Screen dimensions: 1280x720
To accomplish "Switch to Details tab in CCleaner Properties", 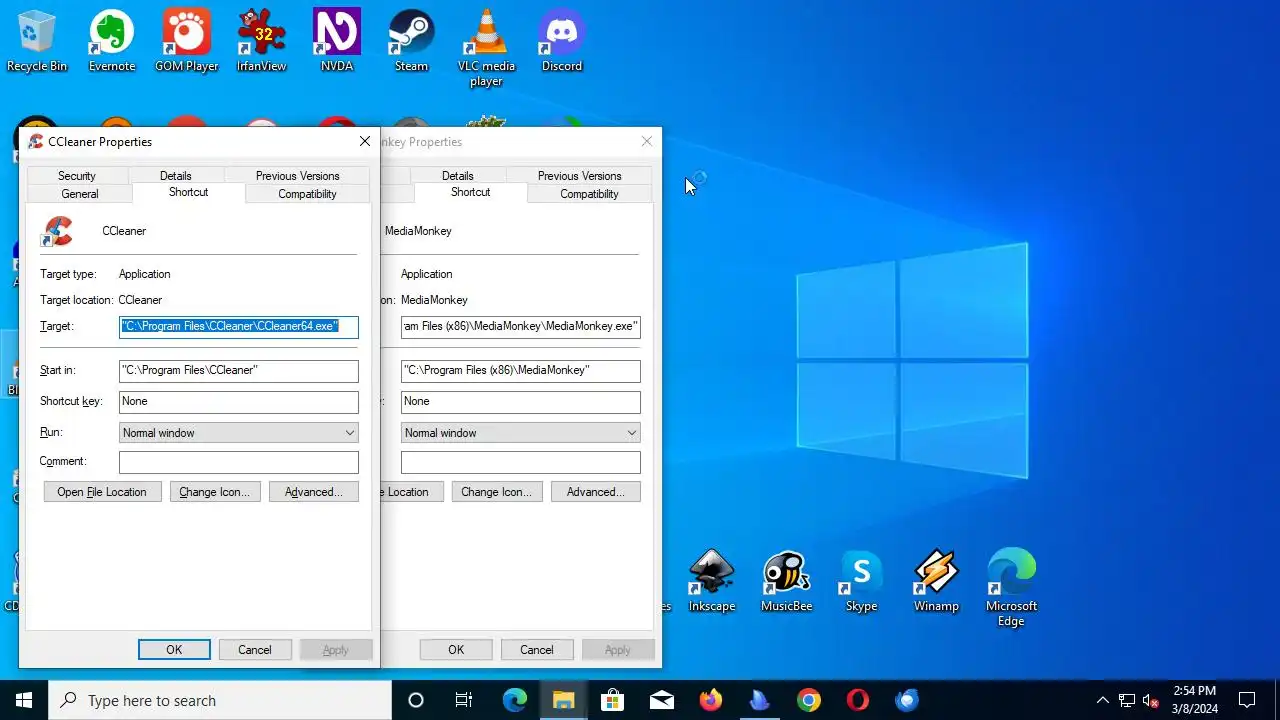I will (176, 176).
